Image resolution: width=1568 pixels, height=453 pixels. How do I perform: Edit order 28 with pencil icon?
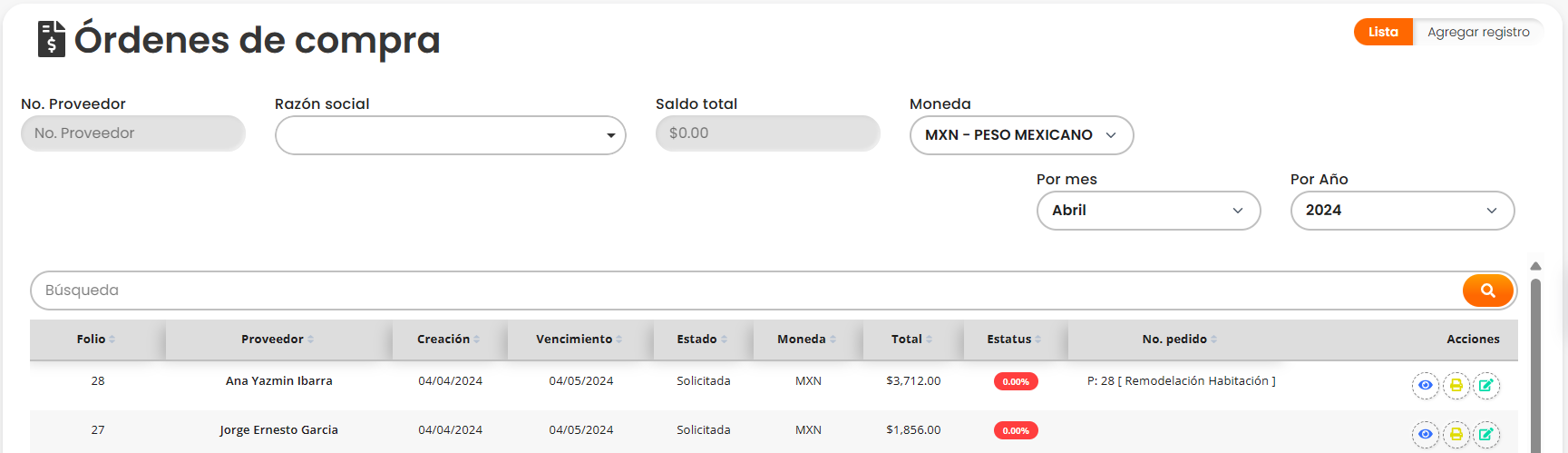[x=1486, y=386]
